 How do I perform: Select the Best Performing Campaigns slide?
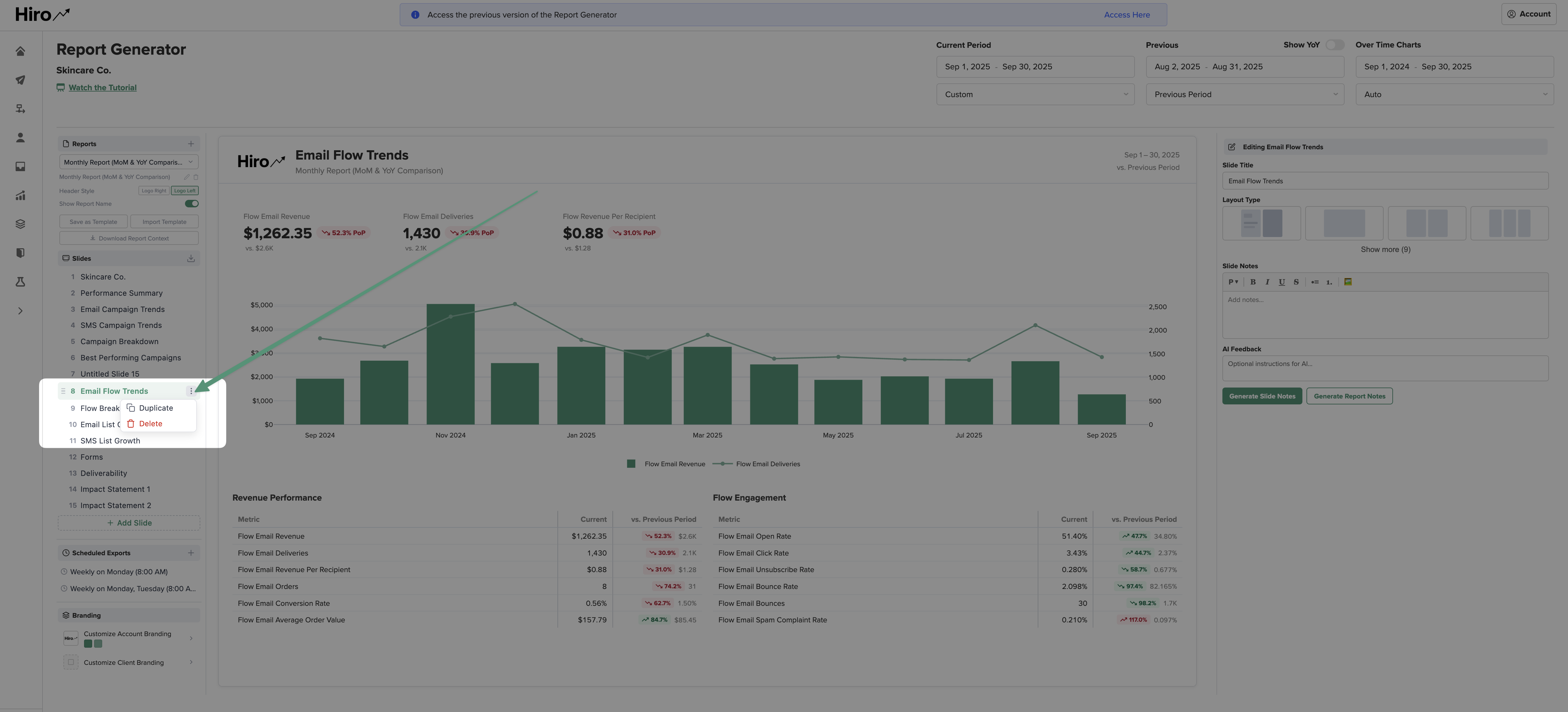tap(130, 358)
